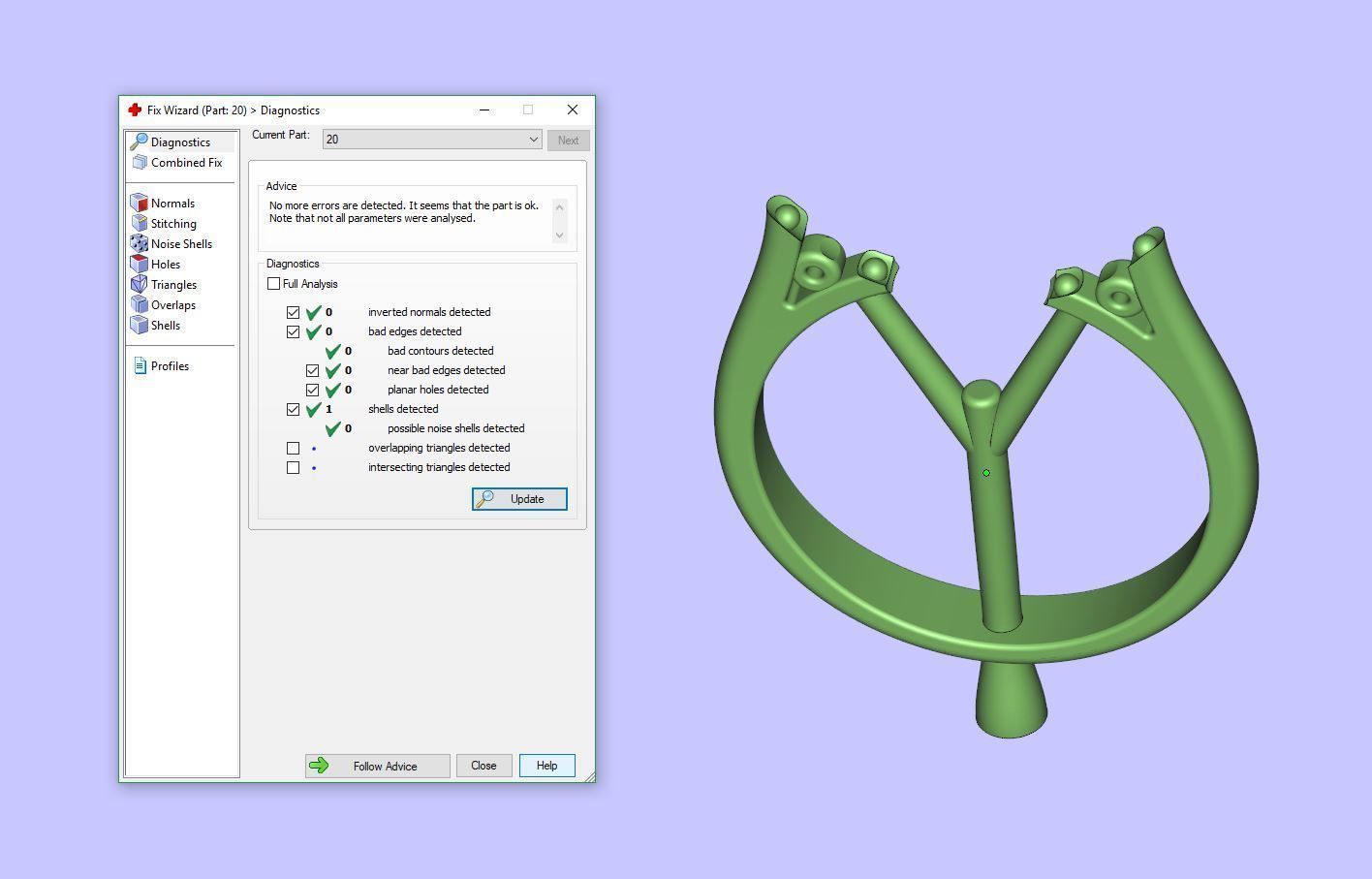Uncheck inverted normals detected checkbox
1372x879 pixels.
click(x=293, y=313)
